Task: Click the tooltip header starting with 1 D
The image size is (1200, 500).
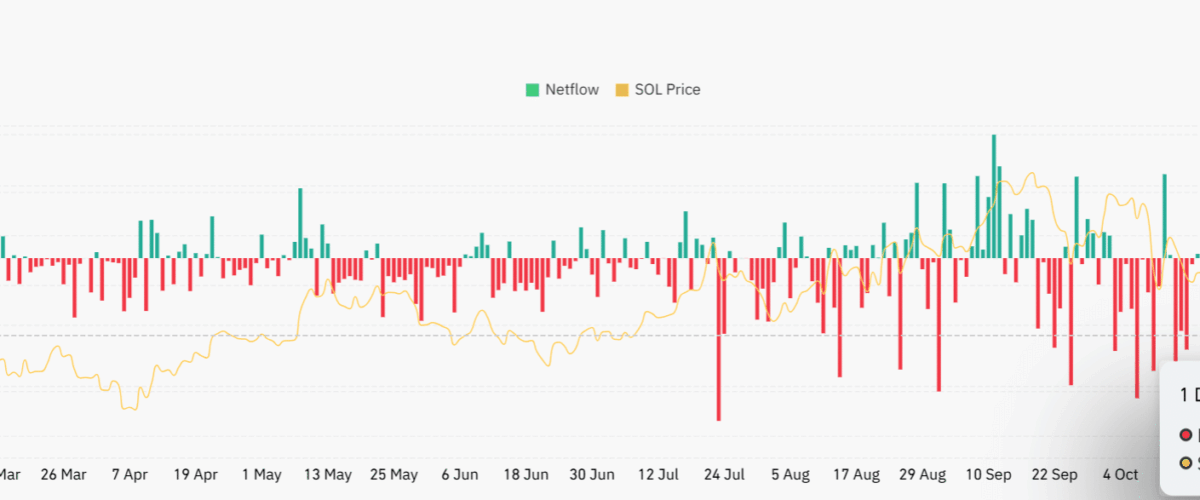Action: (x=1188, y=393)
